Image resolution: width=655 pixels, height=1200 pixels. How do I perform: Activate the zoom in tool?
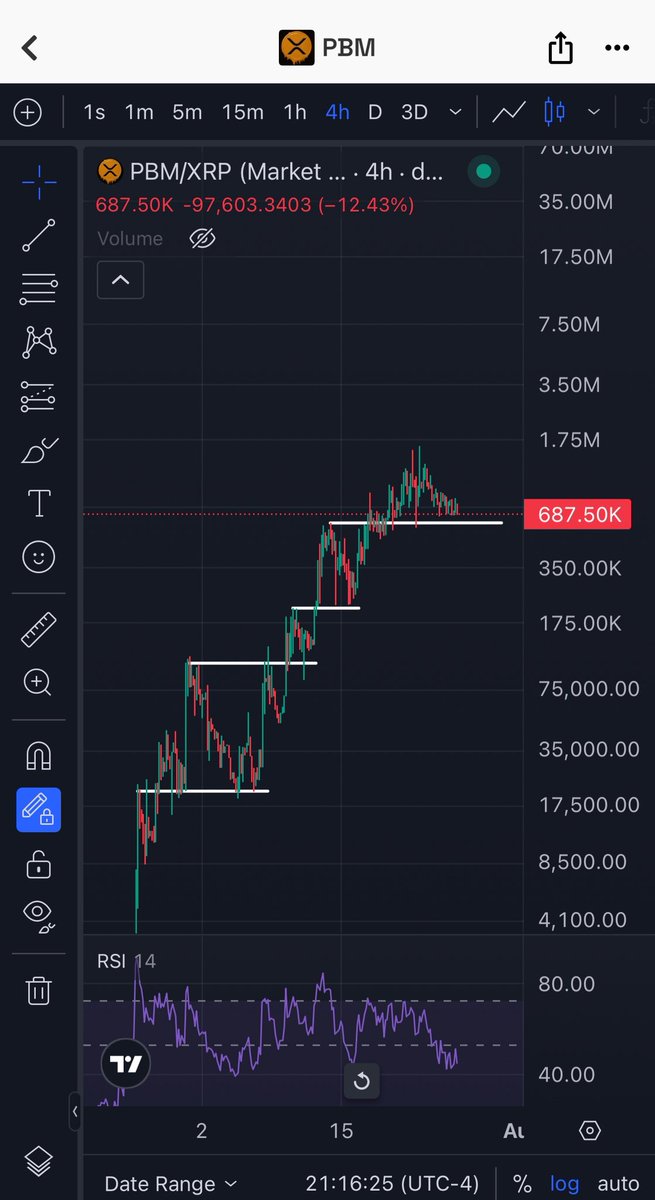pyautogui.click(x=38, y=683)
